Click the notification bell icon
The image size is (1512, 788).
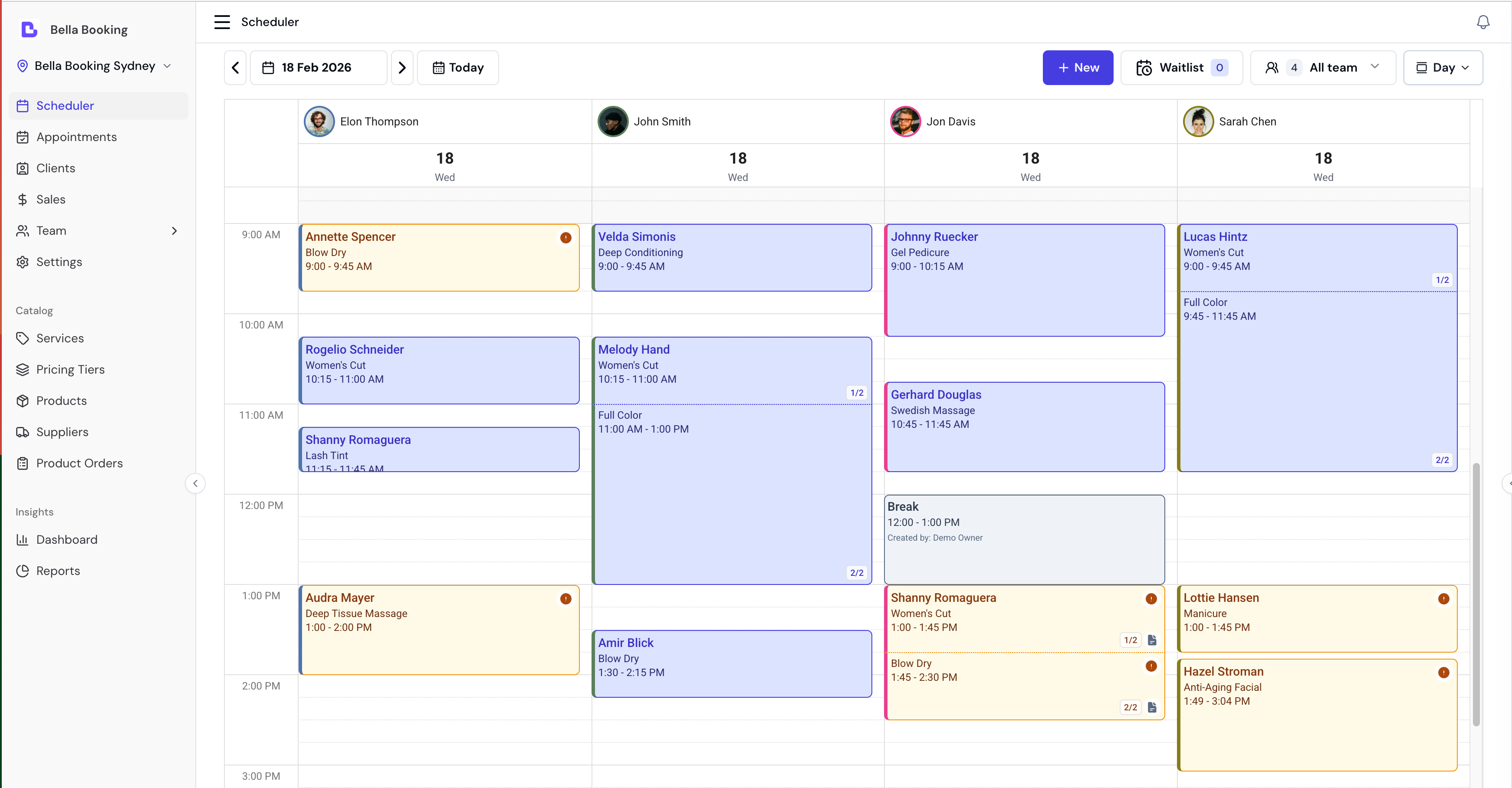point(1482,22)
